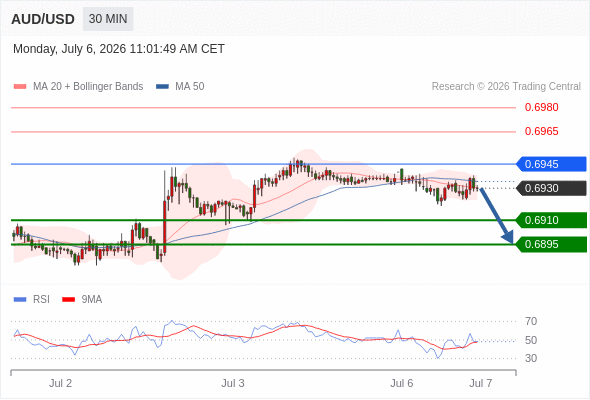
Task: Click the Jul 6 date axis label
Action: click(401, 383)
